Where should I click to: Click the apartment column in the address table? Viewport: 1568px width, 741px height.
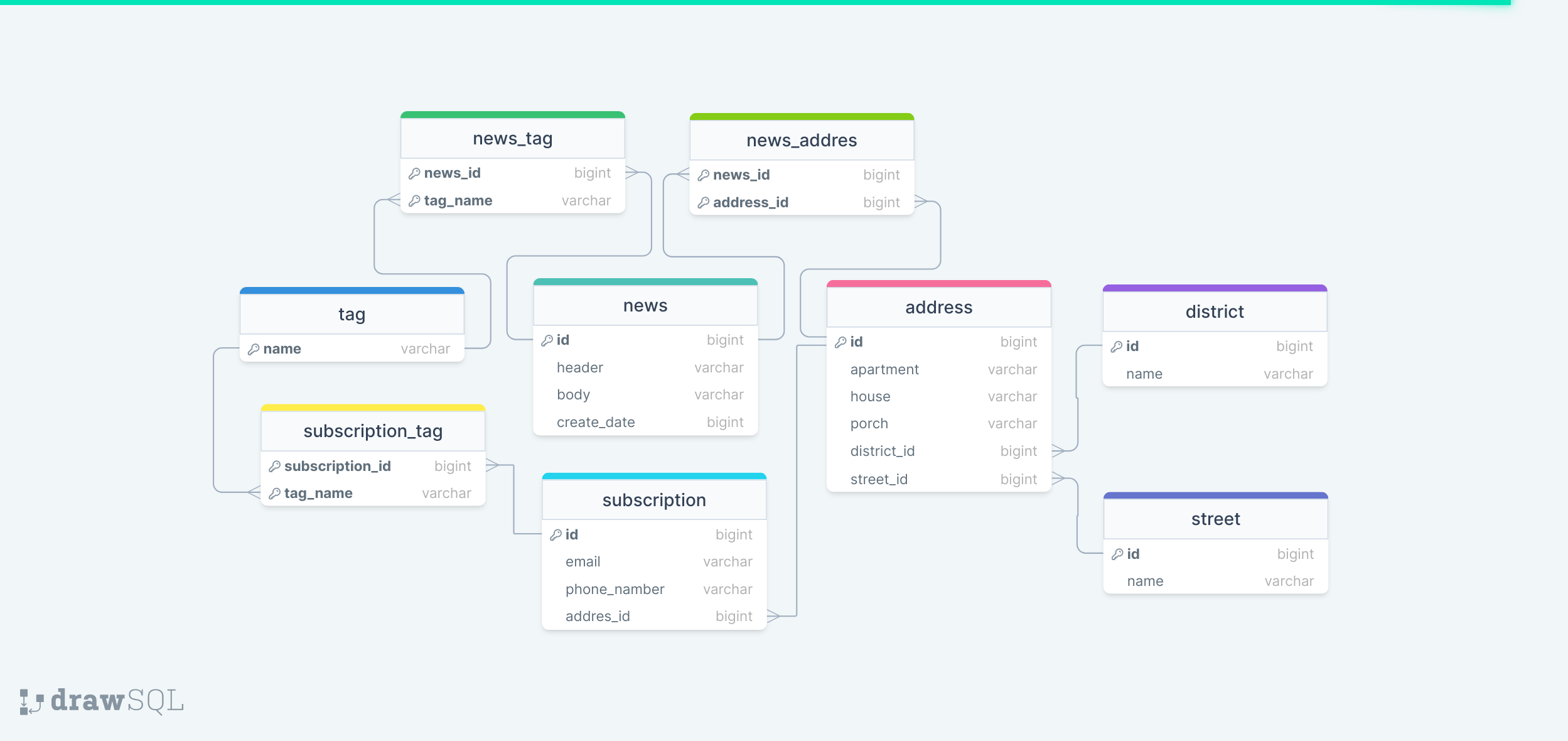coord(884,369)
